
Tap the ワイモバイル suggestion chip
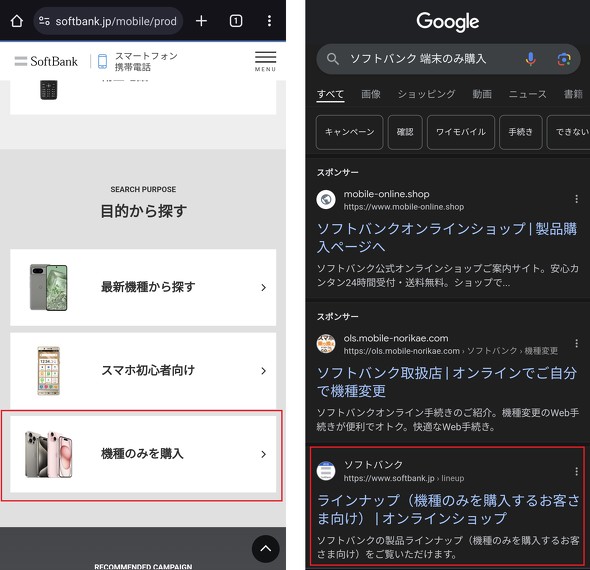461,132
